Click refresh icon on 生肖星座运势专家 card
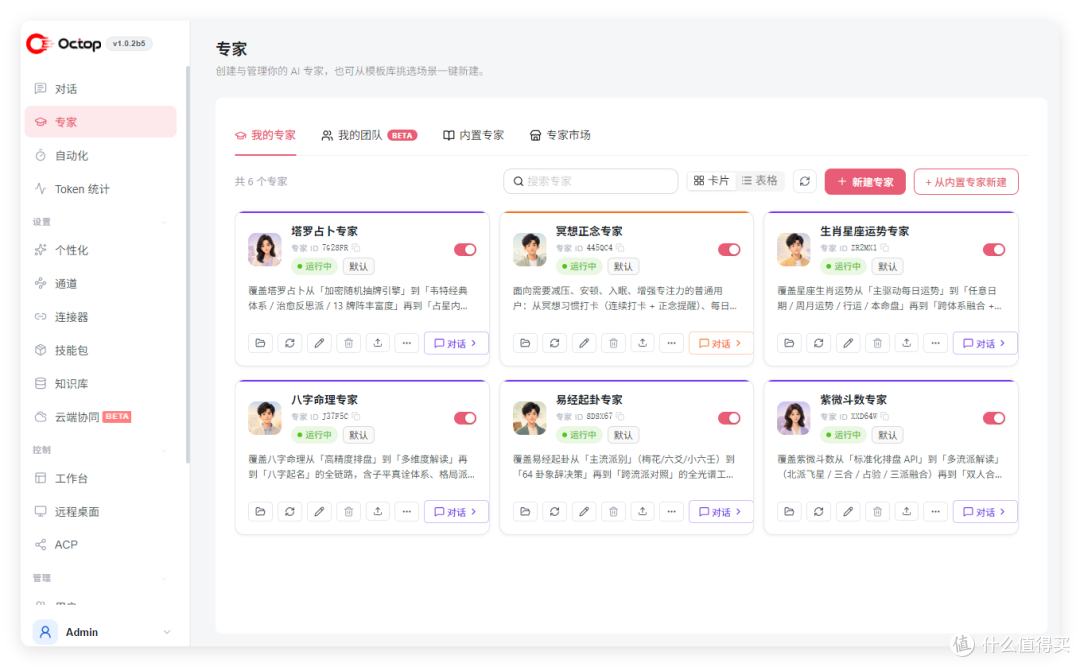 818,343
